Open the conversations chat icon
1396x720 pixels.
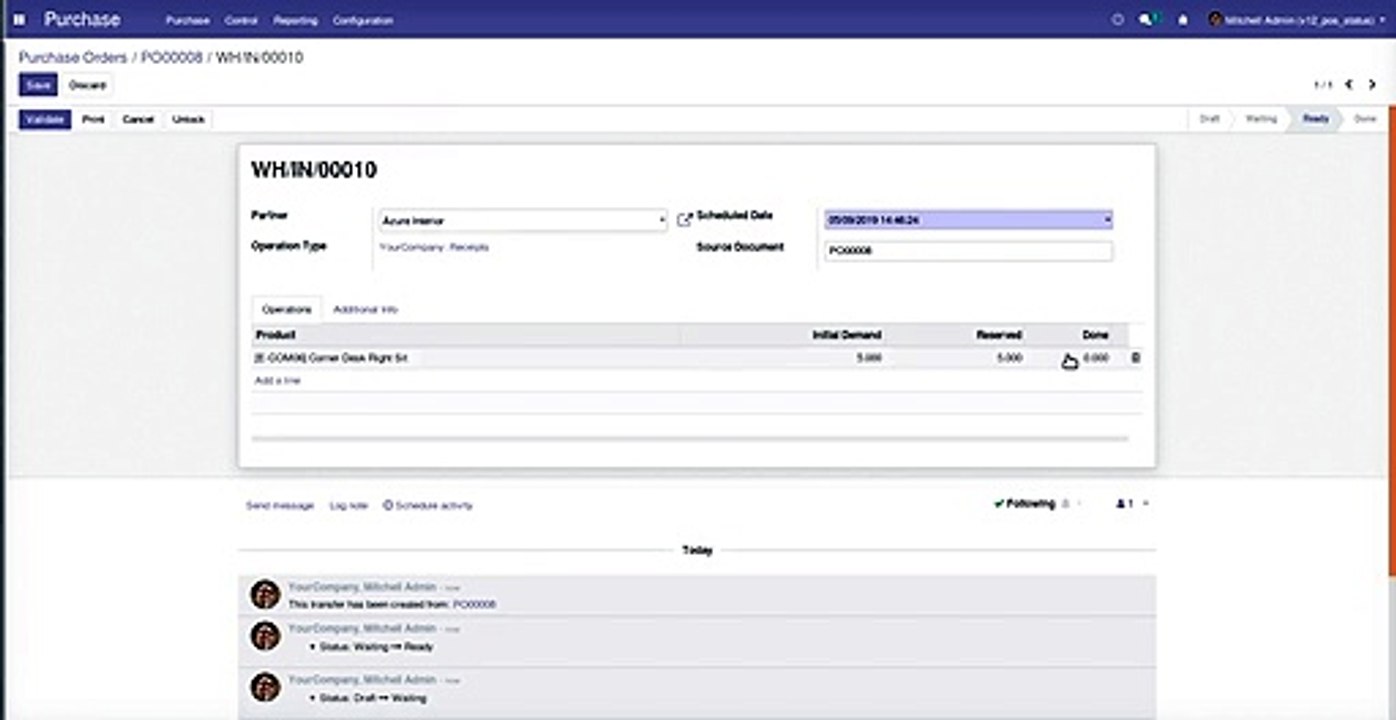point(1149,19)
